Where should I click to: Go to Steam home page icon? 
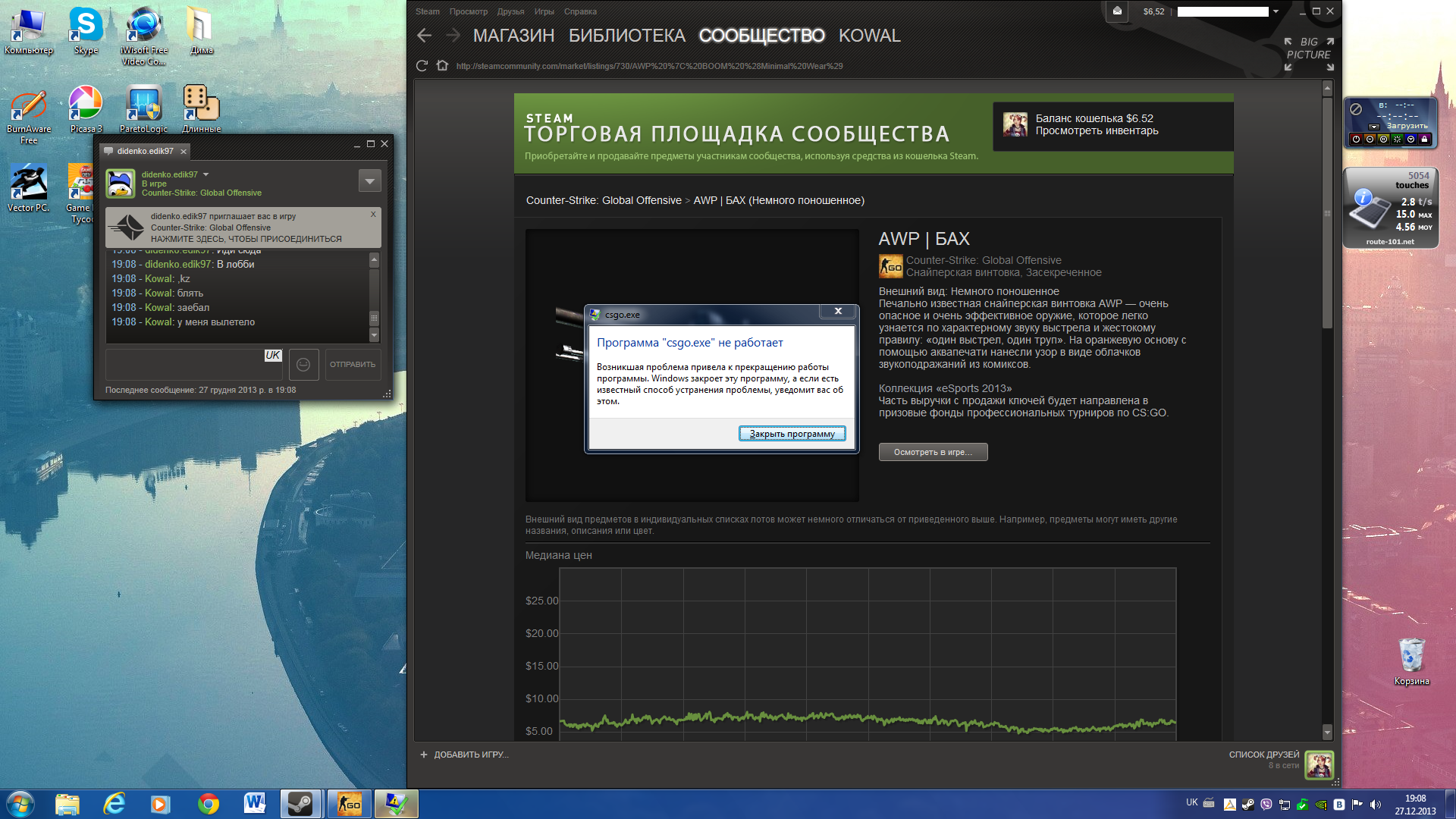(x=443, y=66)
